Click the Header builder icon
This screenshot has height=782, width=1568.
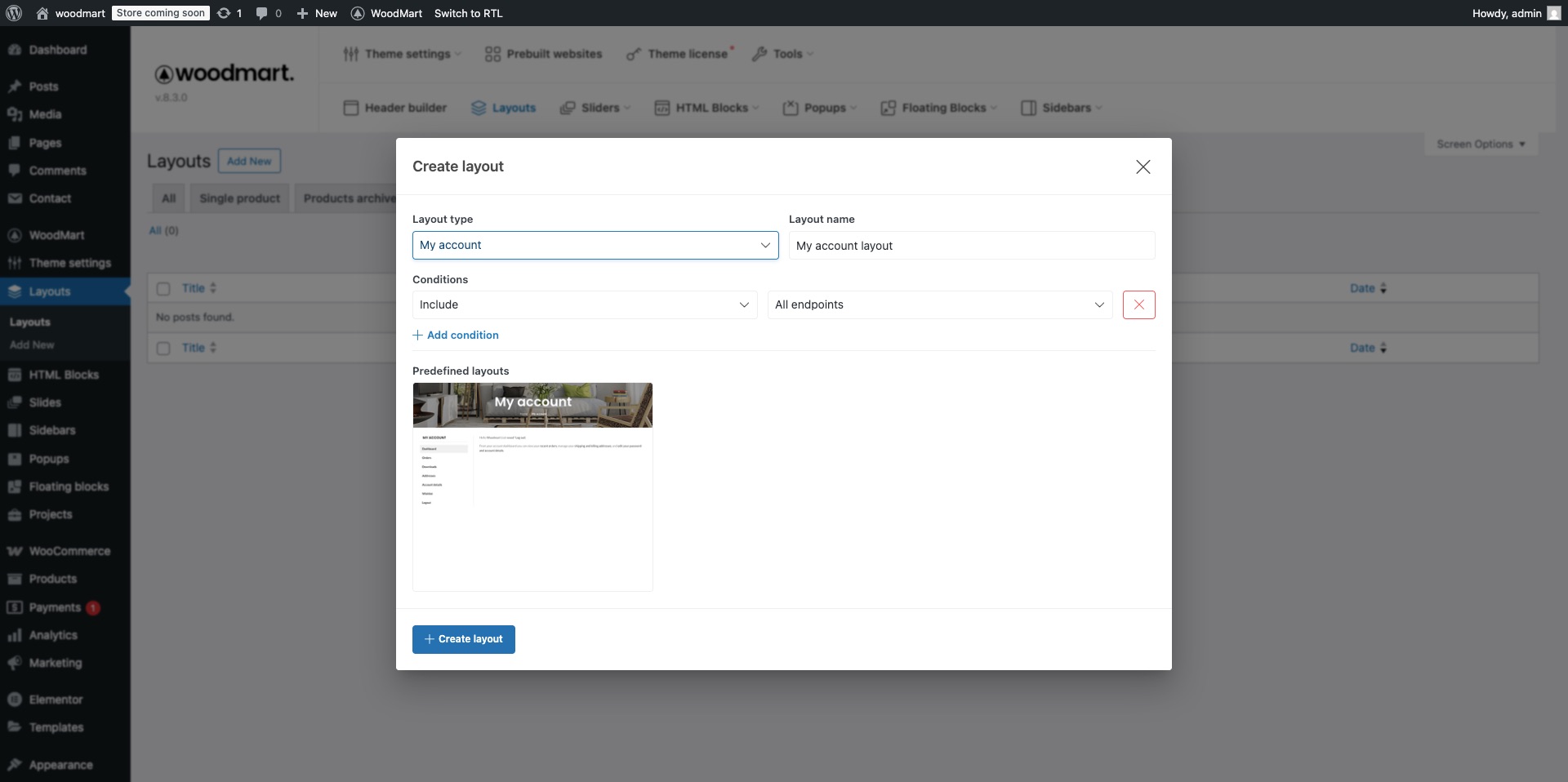click(x=351, y=108)
